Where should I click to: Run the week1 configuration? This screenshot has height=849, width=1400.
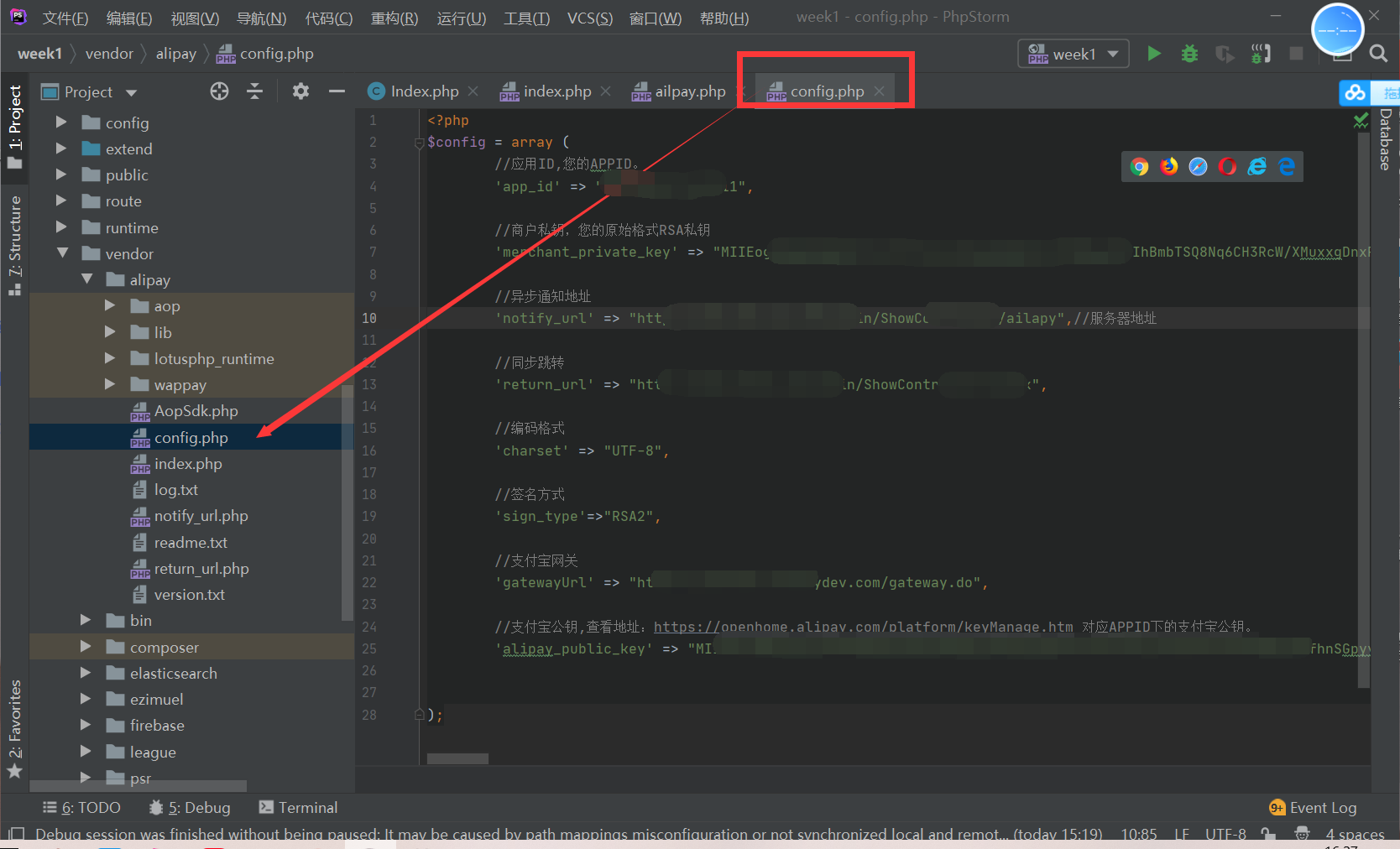coord(1154,54)
